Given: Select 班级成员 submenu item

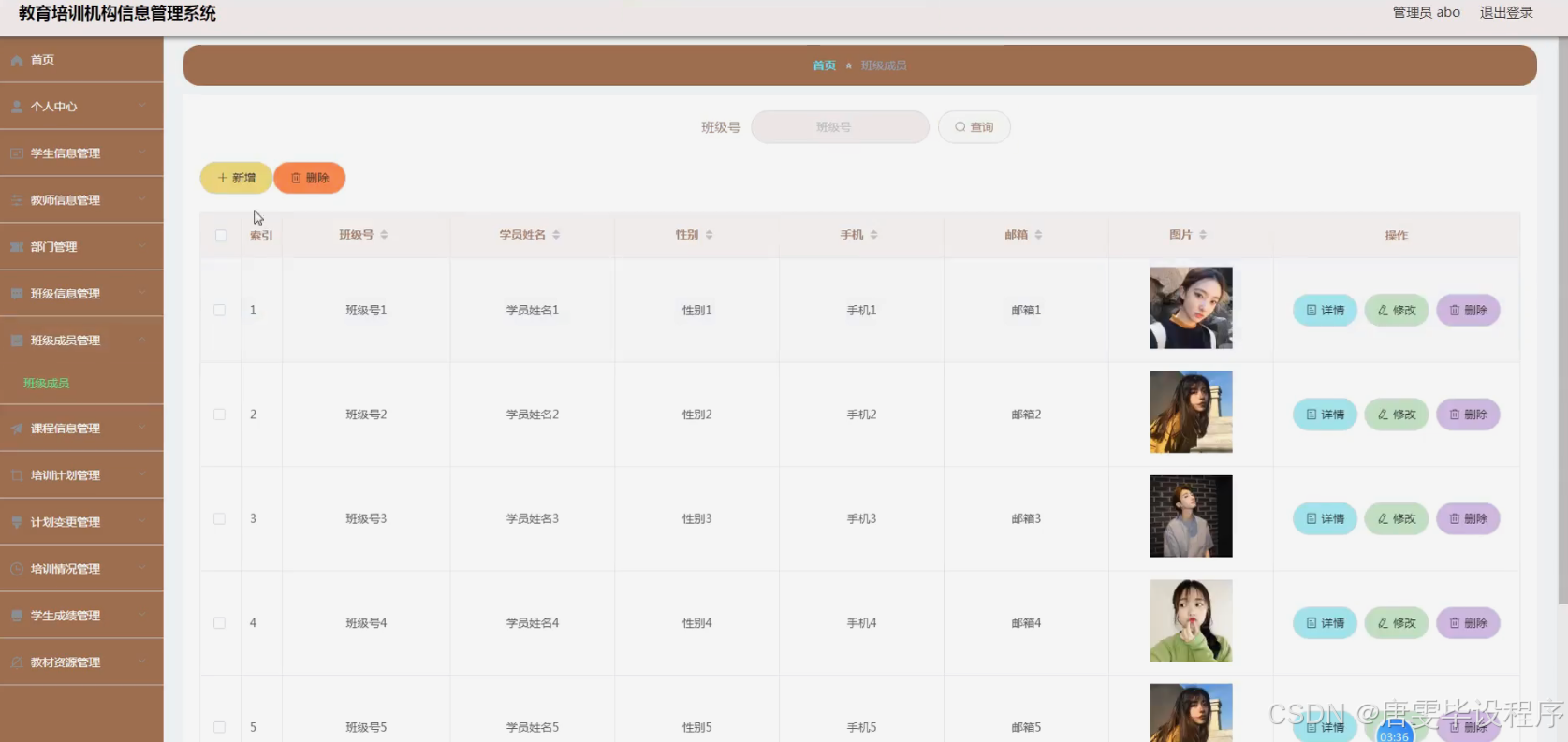Looking at the screenshot, I should click(x=47, y=384).
